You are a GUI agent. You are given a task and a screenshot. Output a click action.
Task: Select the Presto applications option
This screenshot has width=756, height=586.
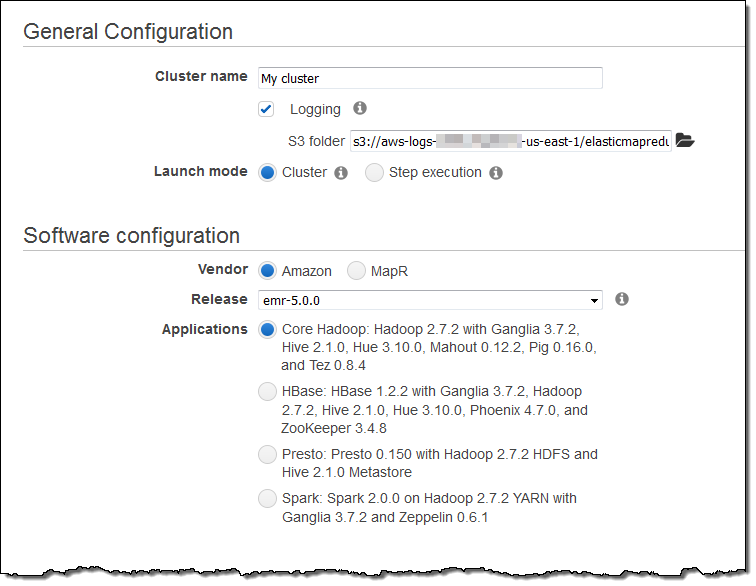pos(267,454)
